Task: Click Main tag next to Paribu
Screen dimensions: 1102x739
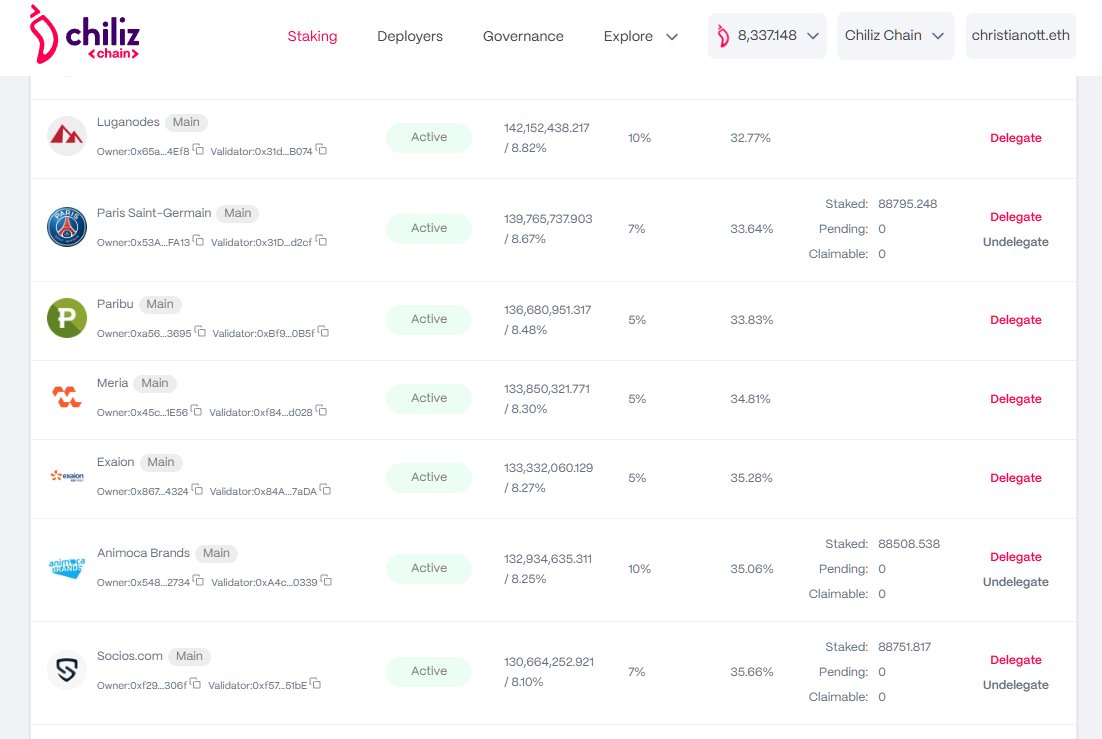Action: click(x=160, y=304)
